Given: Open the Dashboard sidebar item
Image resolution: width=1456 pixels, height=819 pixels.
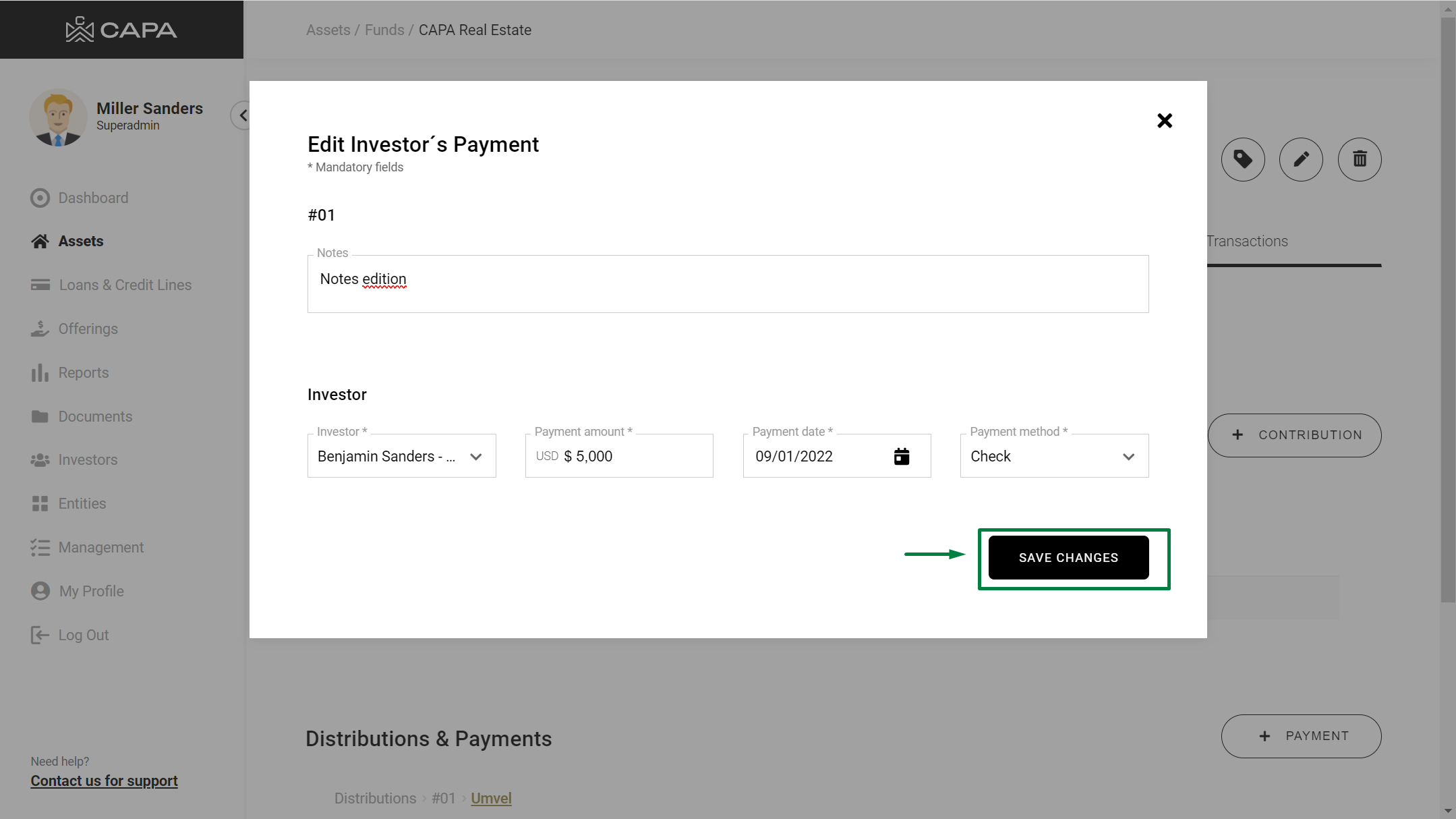Looking at the screenshot, I should [93, 198].
